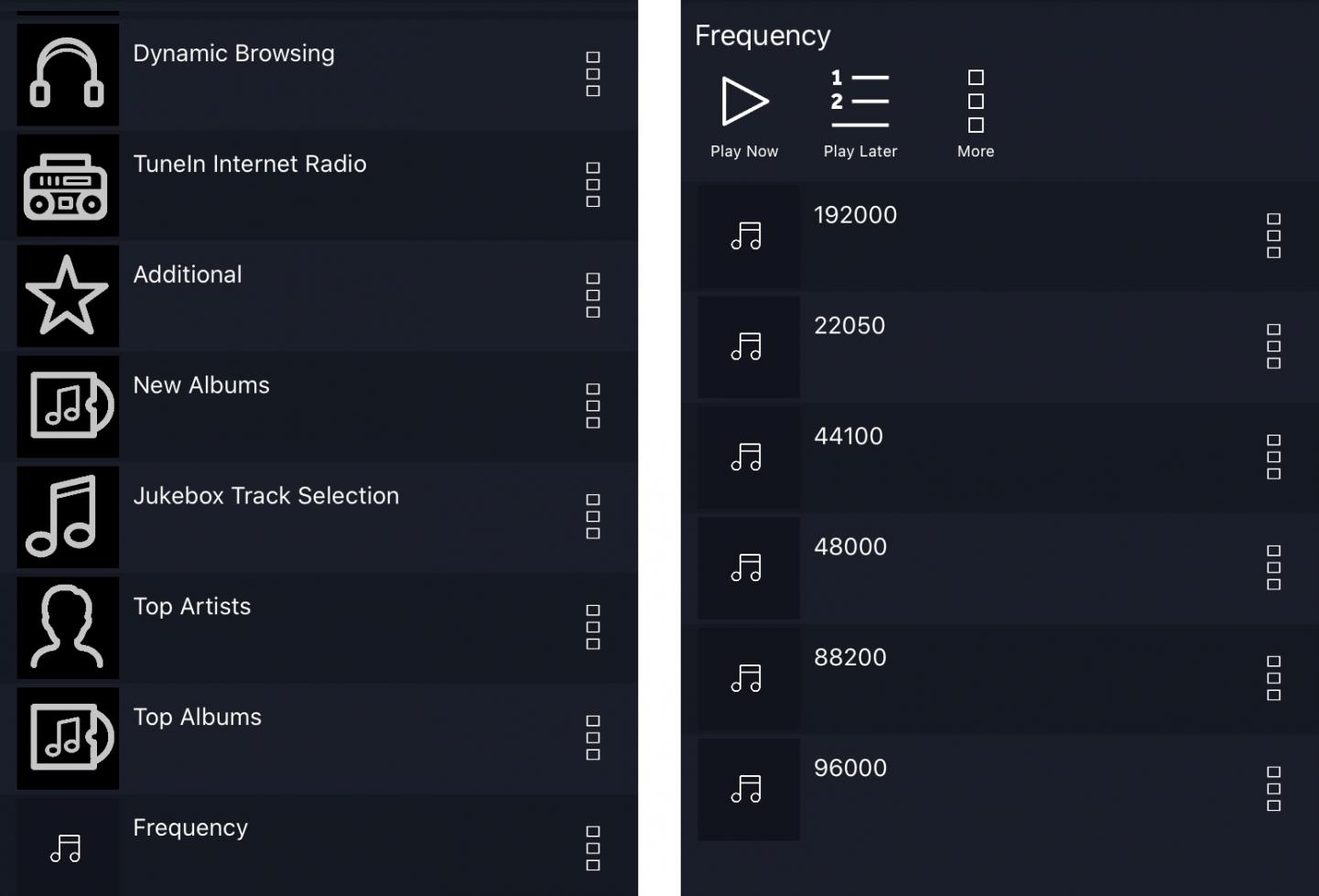The height and width of the screenshot is (896, 1319).
Task: Open the TuneIn Internet Radio boombox icon
Action: [67, 185]
